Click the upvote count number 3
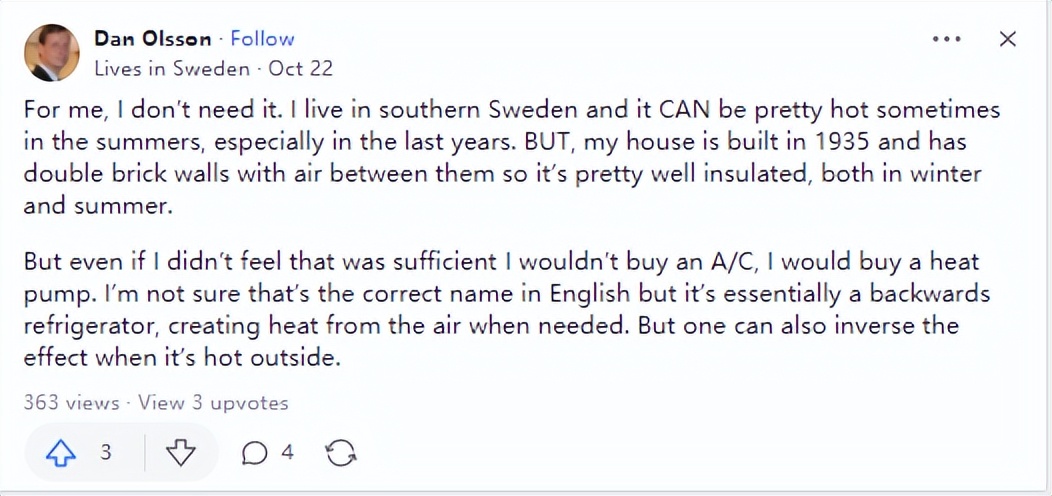 pyautogui.click(x=105, y=453)
